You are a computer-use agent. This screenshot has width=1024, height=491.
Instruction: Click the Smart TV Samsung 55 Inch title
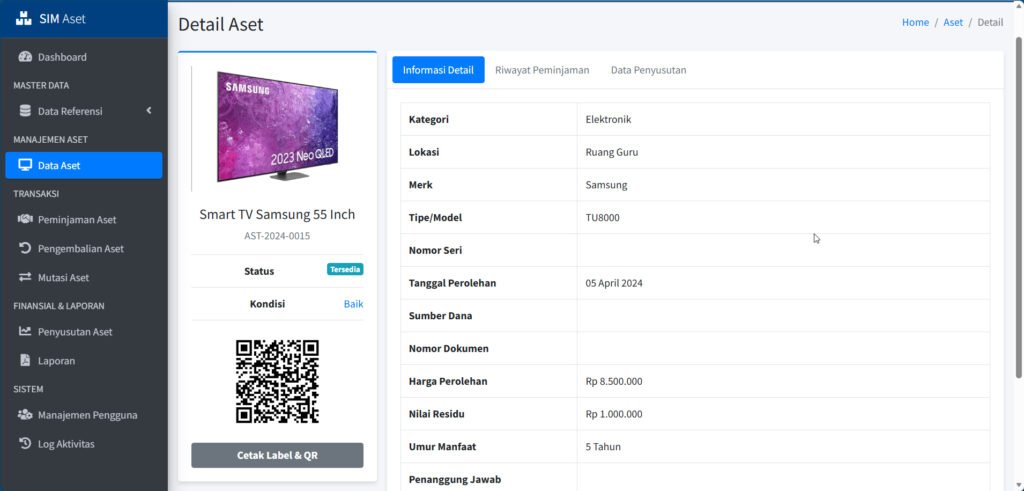(278, 214)
